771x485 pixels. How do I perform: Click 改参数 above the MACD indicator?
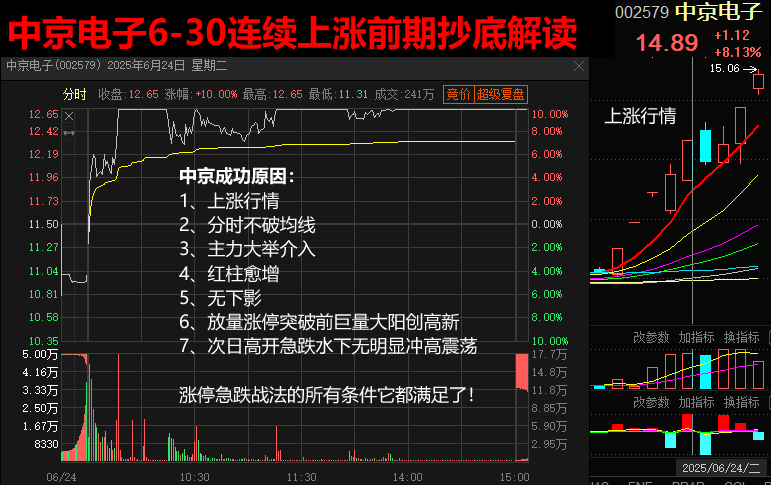651,402
